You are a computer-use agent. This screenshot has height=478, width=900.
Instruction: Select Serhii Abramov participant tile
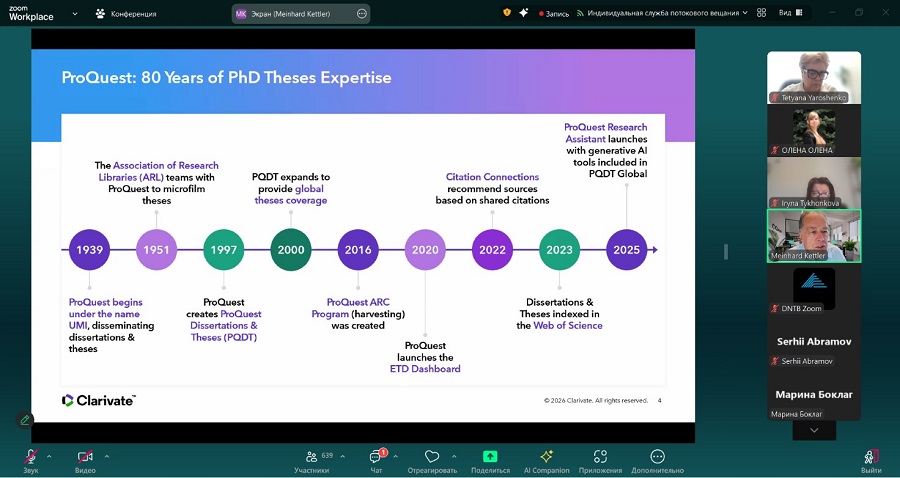814,343
